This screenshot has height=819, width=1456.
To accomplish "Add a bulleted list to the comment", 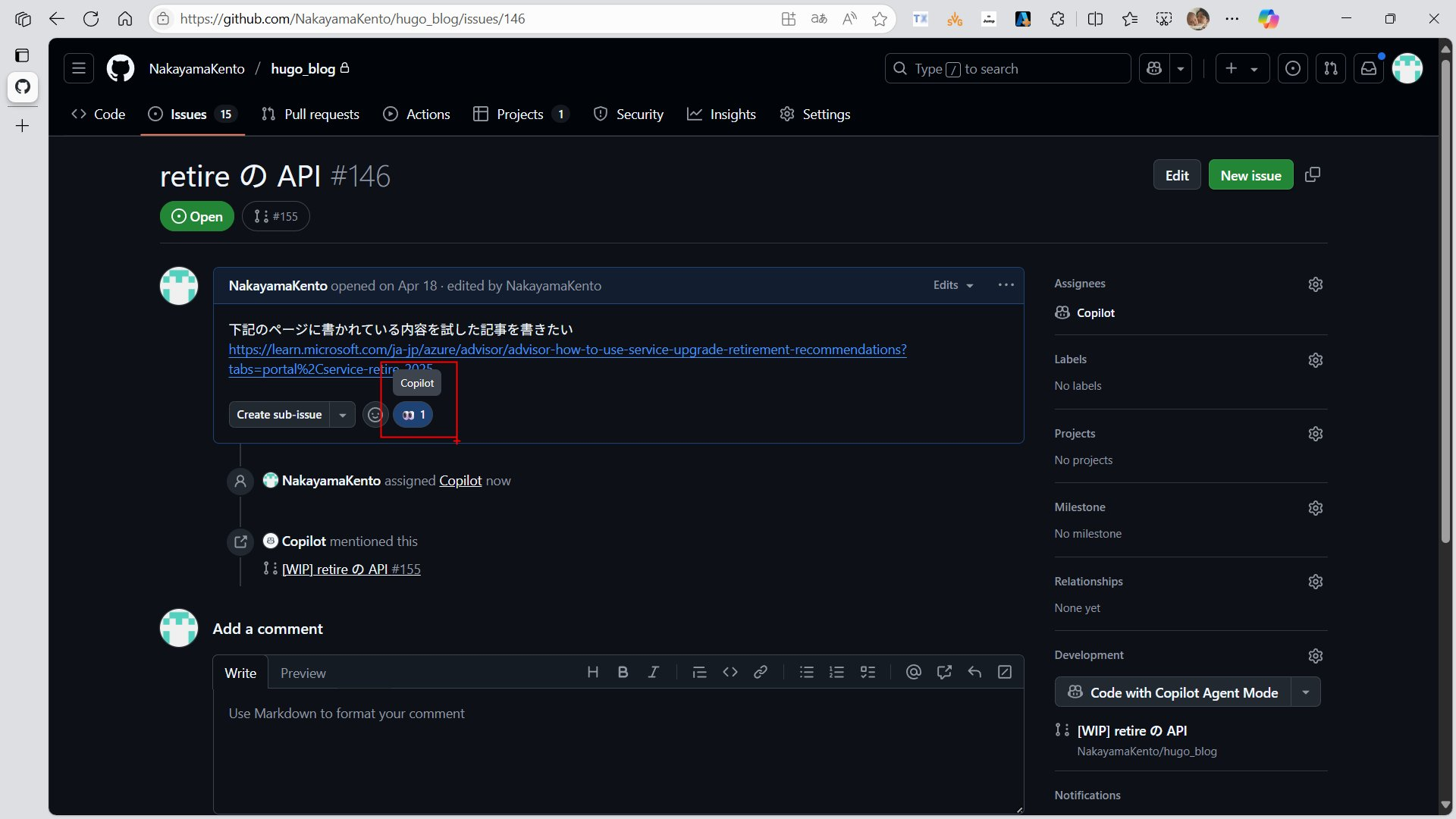I will click(806, 672).
